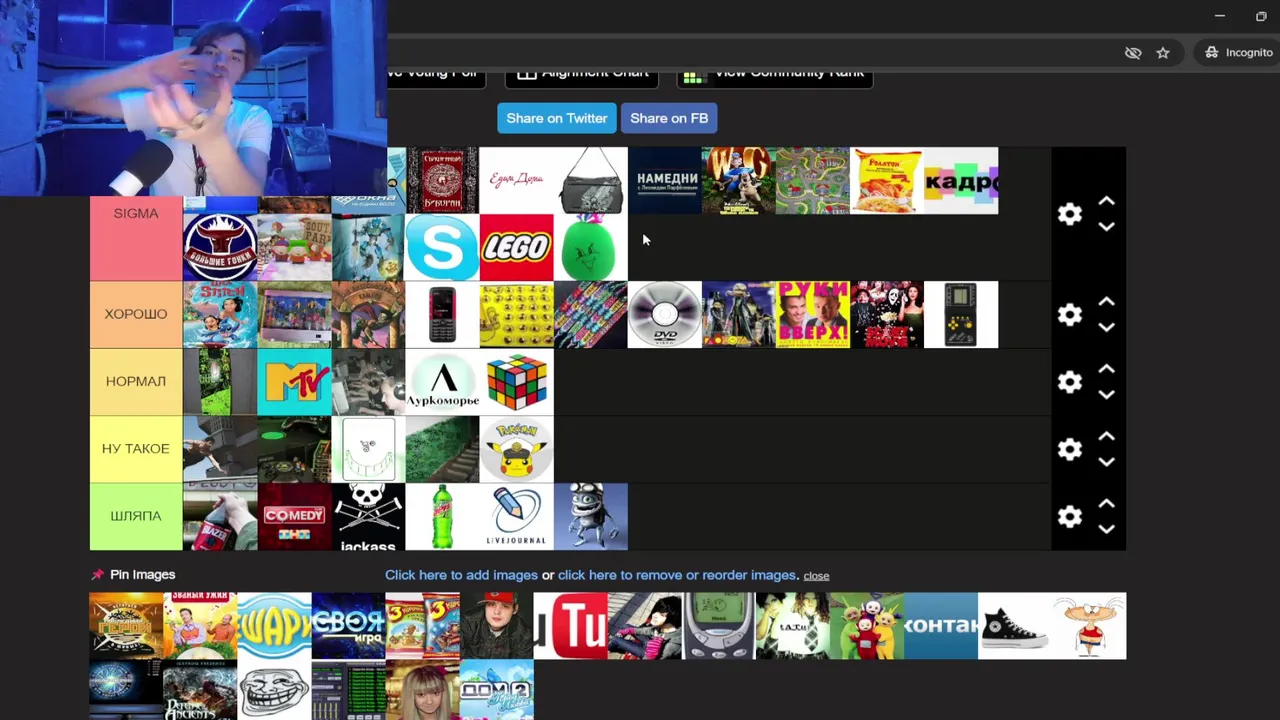Select the green ШЛЯПА tier label

pyautogui.click(x=136, y=516)
